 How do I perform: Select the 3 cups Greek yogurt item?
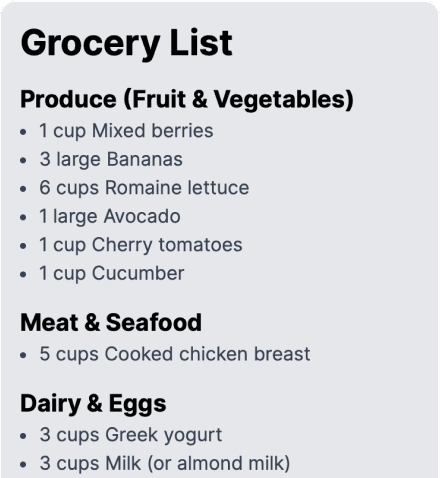coord(131,435)
